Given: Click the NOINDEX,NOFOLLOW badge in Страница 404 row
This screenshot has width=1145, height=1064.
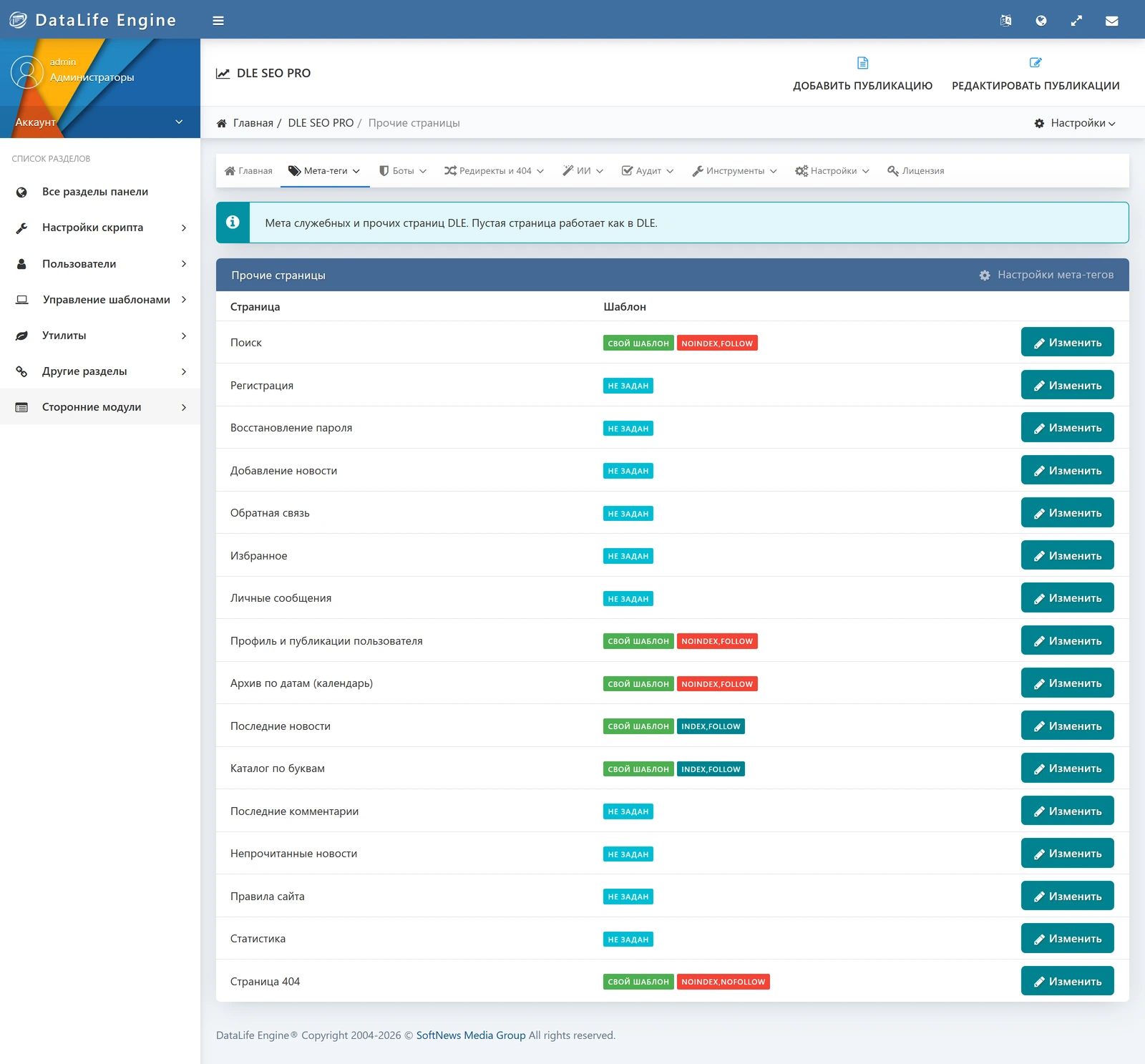Looking at the screenshot, I should (x=723, y=982).
